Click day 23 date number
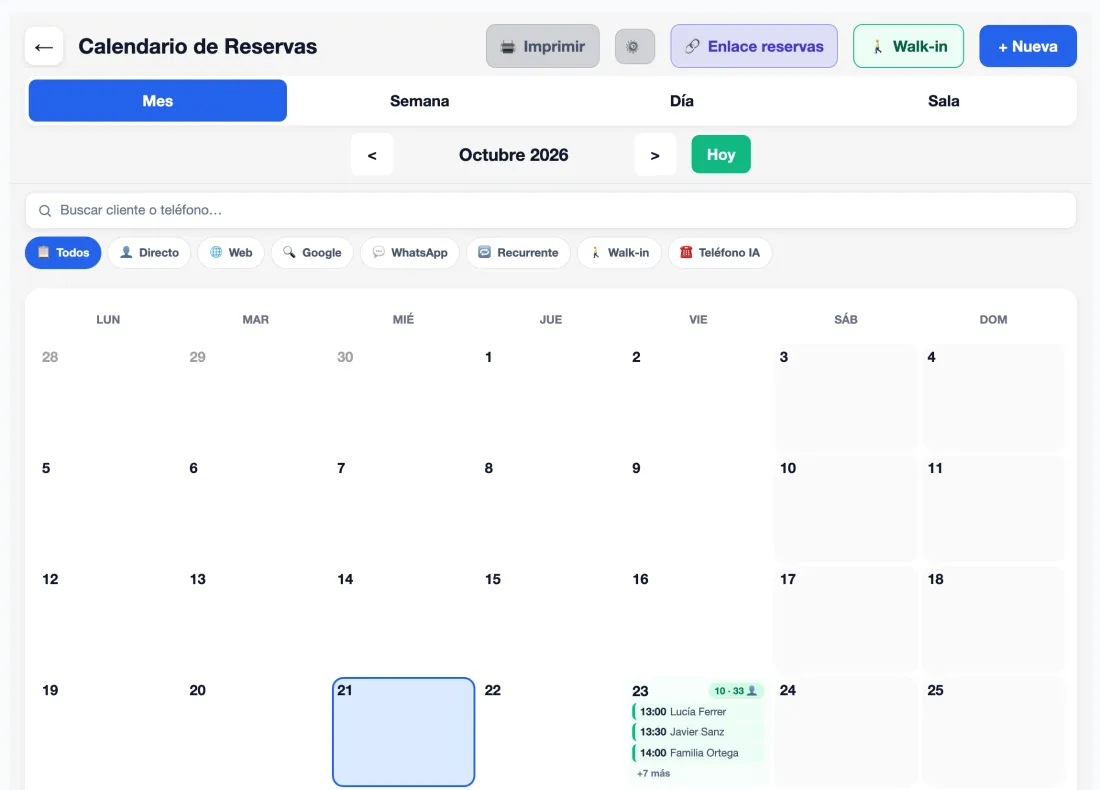Image resolution: width=1100 pixels, height=790 pixels. click(x=640, y=691)
